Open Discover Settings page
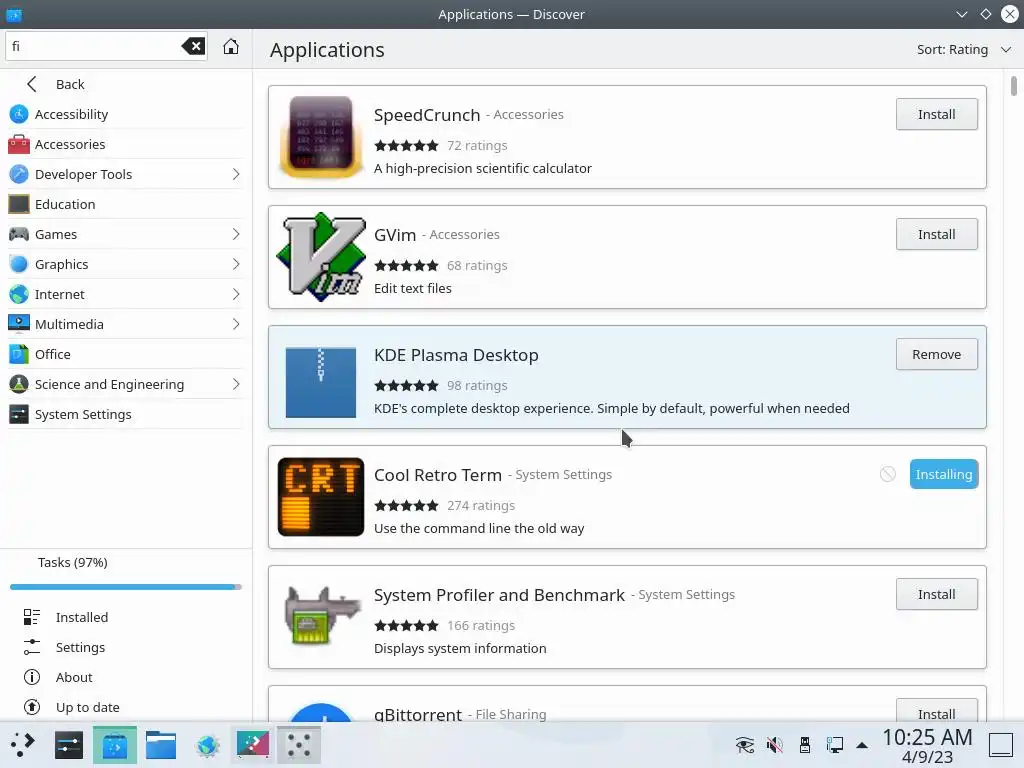The image size is (1024, 768). pyautogui.click(x=125, y=647)
